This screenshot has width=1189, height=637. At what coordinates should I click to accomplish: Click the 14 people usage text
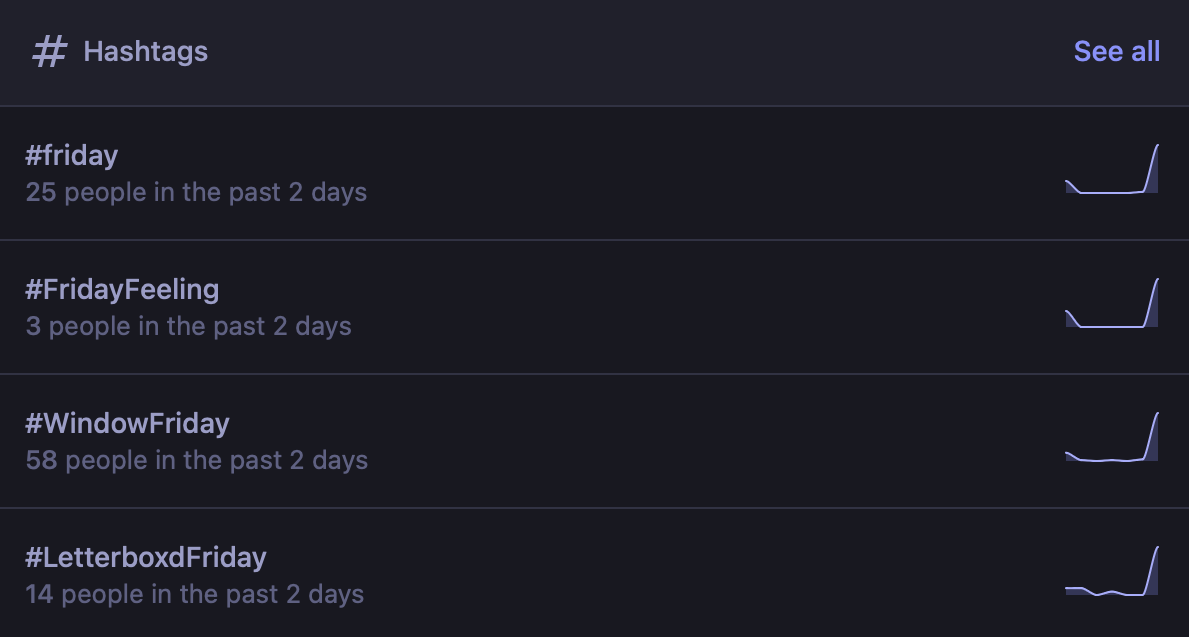tap(194, 594)
